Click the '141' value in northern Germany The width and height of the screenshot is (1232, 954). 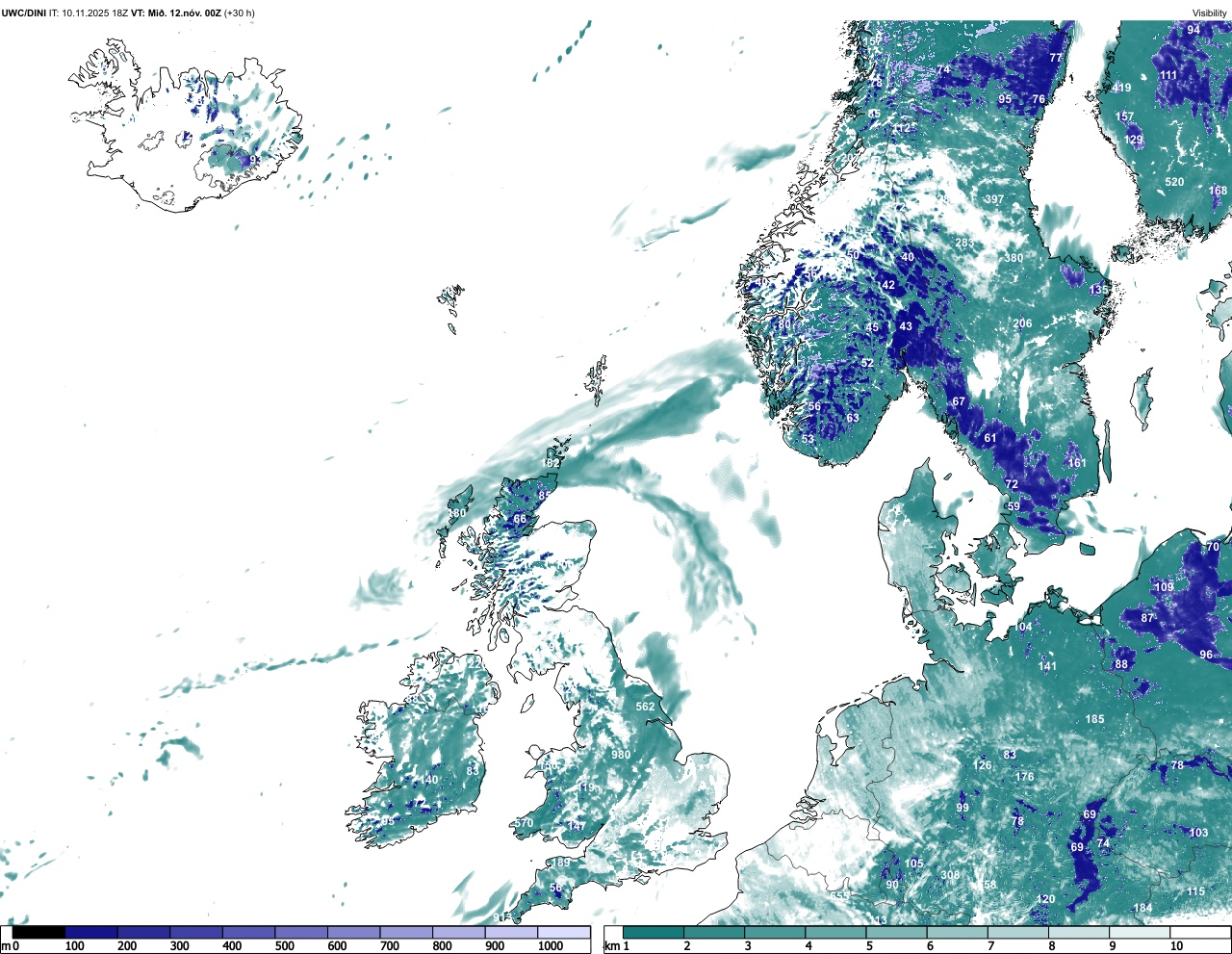[1047, 666]
